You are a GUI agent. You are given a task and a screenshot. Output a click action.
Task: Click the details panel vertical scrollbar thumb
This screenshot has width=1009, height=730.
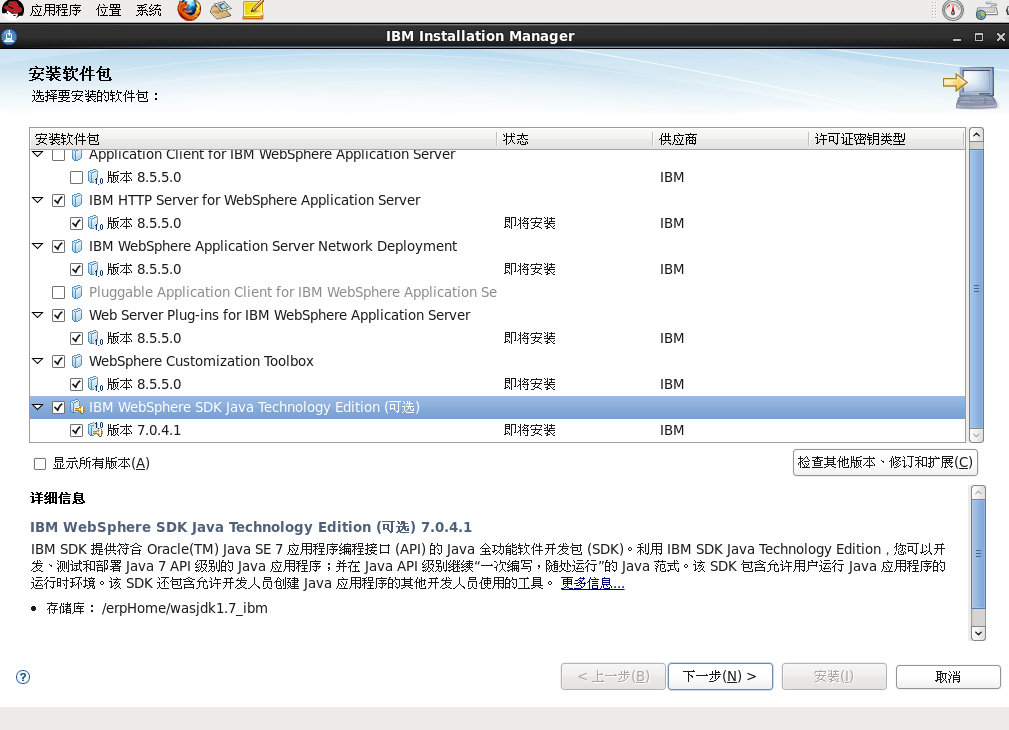pos(978,554)
